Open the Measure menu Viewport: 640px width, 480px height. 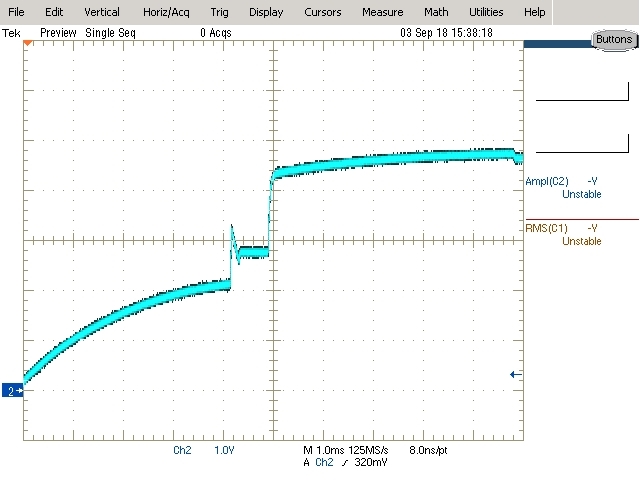click(x=382, y=12)
